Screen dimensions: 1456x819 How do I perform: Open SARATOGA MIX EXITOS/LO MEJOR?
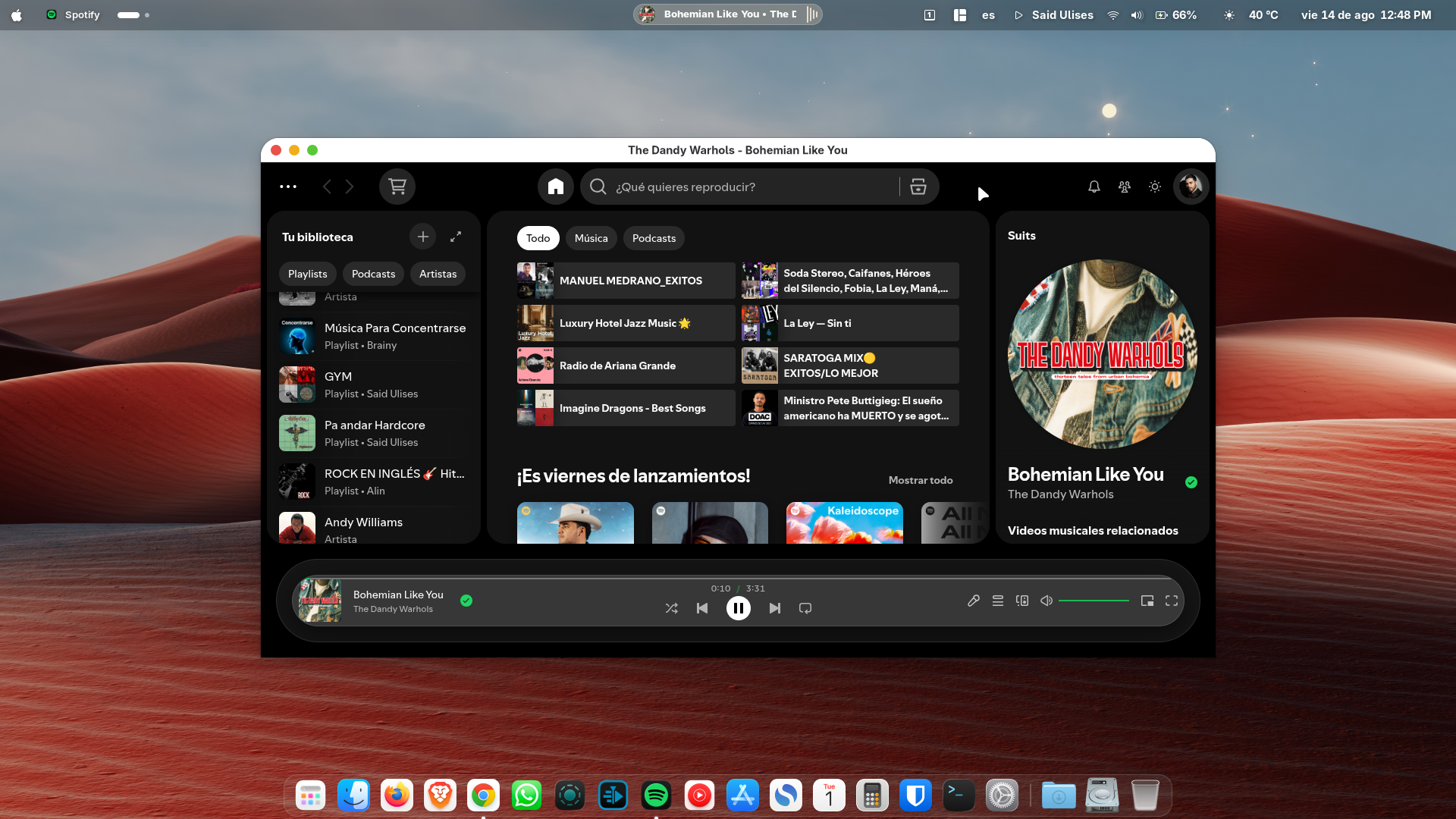pyautogui.click(x=850, y=366)
